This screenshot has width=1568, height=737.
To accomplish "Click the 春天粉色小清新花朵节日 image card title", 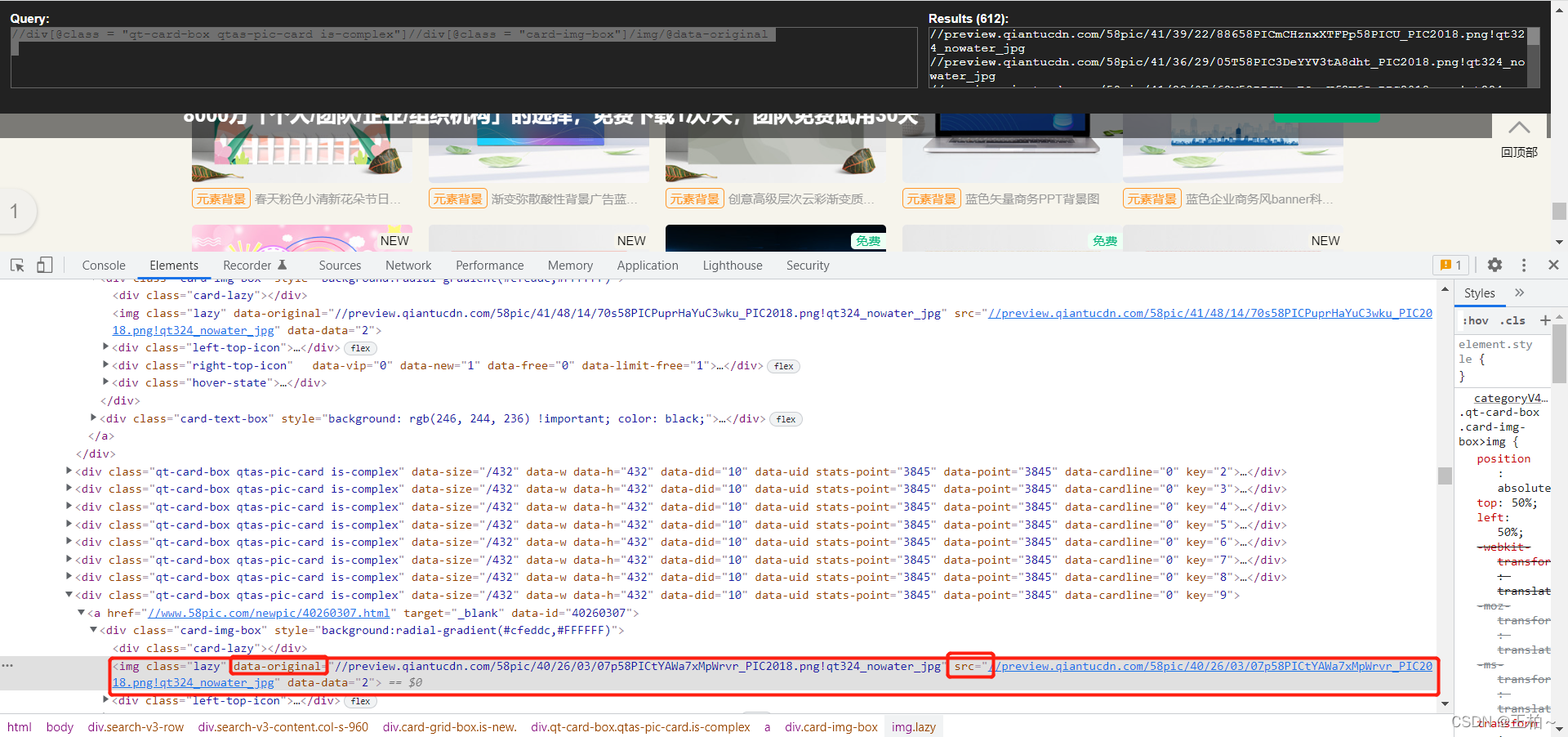I will [327, 199].
